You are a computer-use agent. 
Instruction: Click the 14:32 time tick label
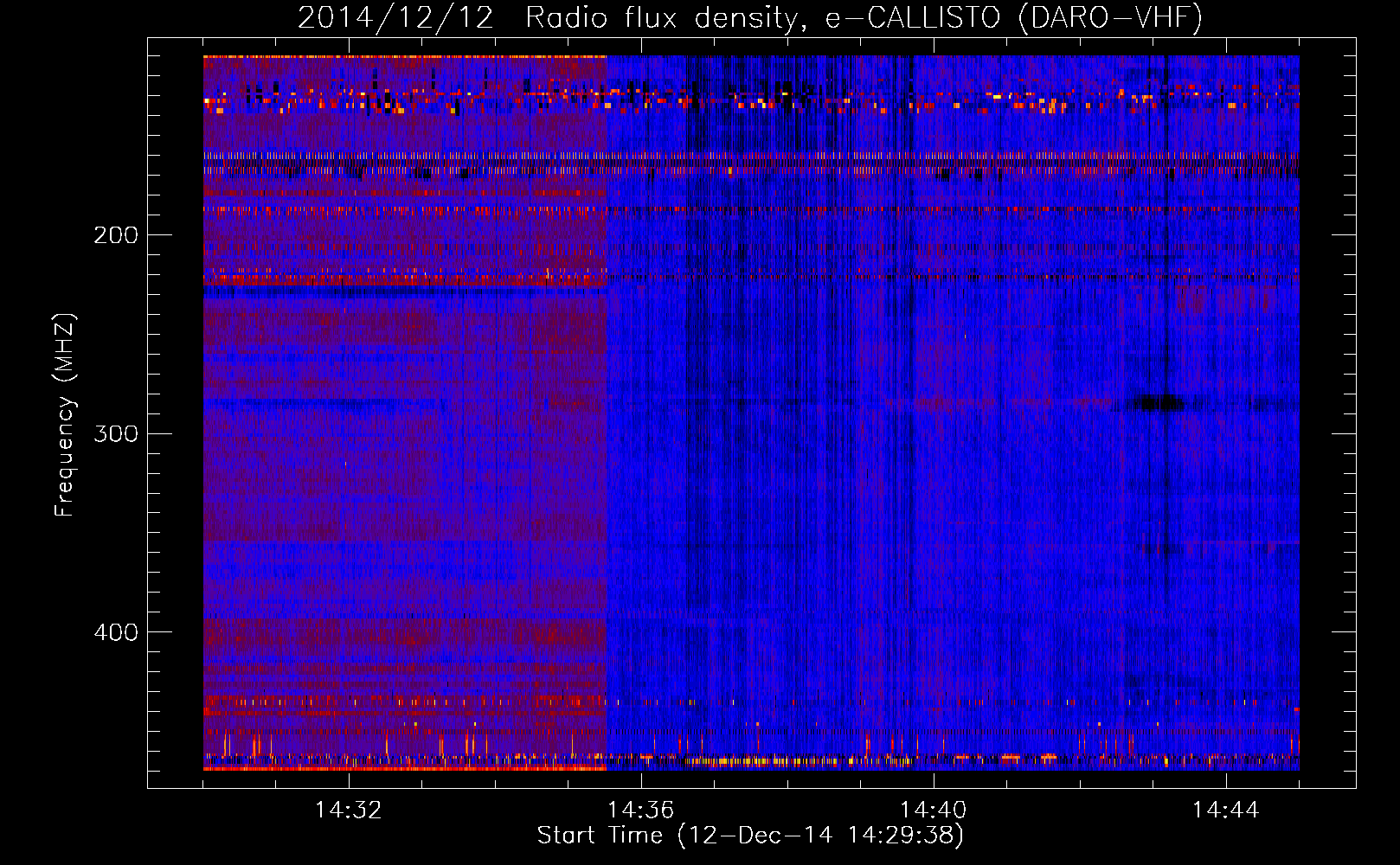pos(348,811)
